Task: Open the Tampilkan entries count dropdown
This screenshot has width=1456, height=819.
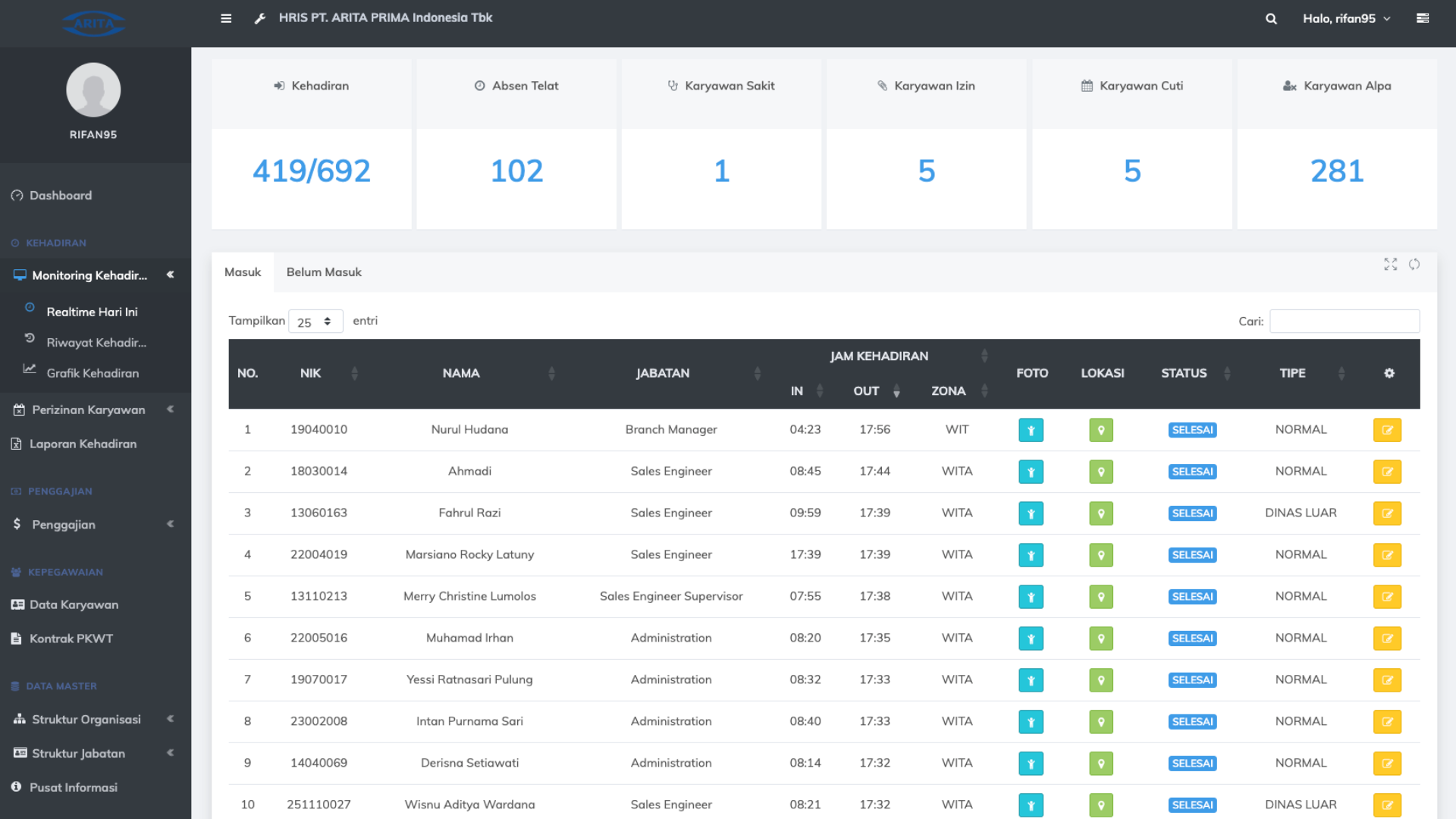Action: [x=315, y=322]
